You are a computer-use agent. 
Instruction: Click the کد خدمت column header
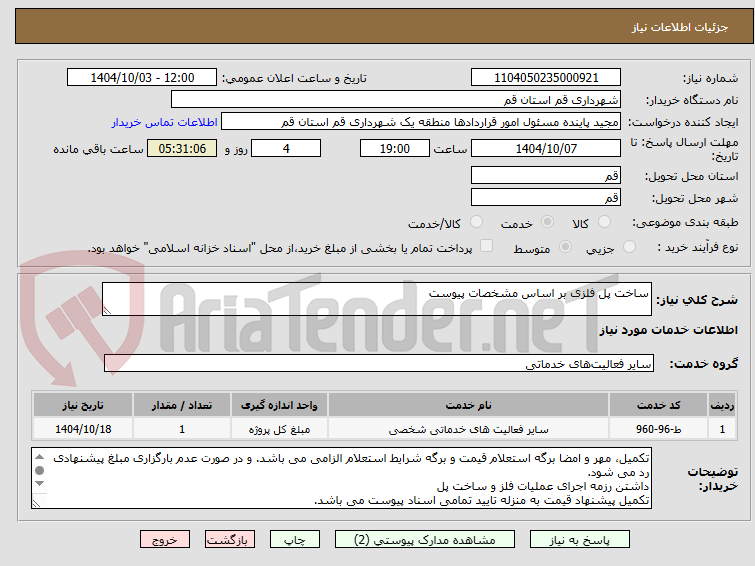pos(658,405)
